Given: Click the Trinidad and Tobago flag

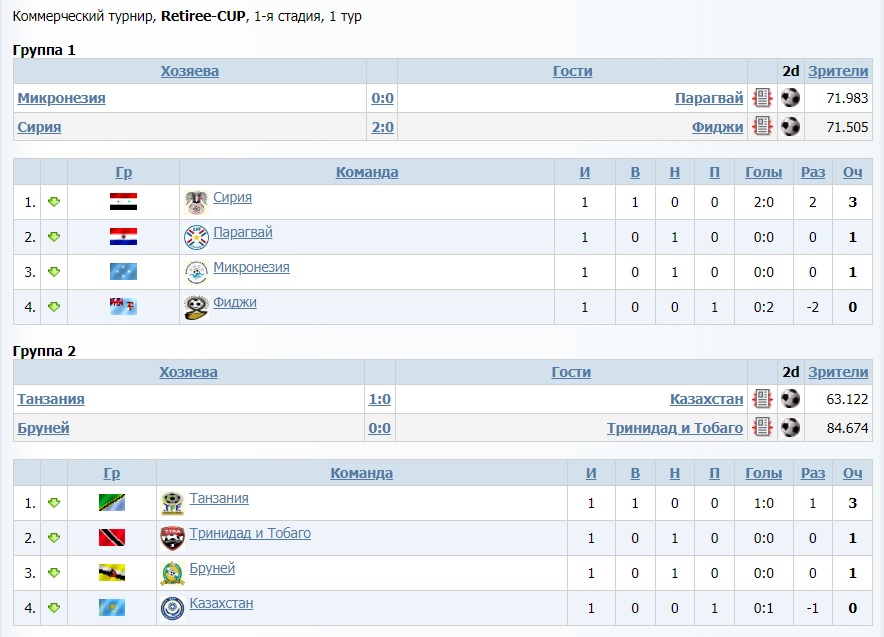Looking at the screenshot, I should pos(112,538).
